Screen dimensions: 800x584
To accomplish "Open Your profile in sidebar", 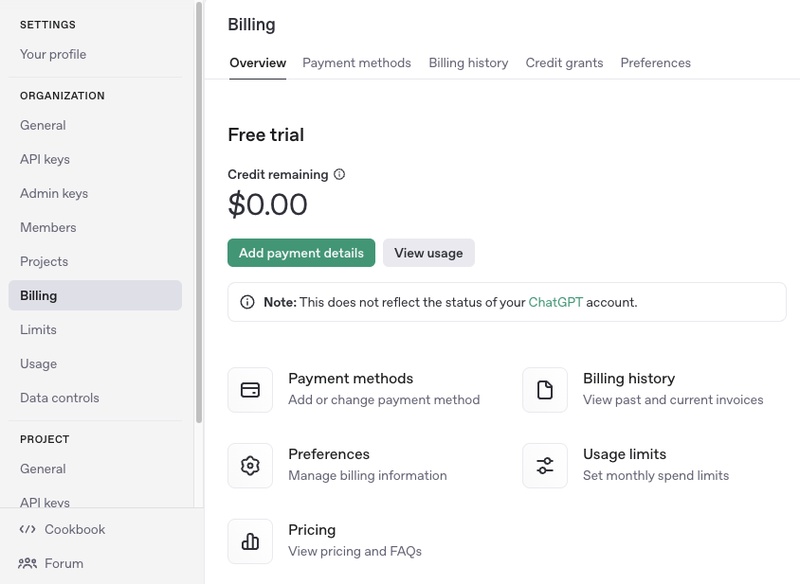I will click(53, 54).
